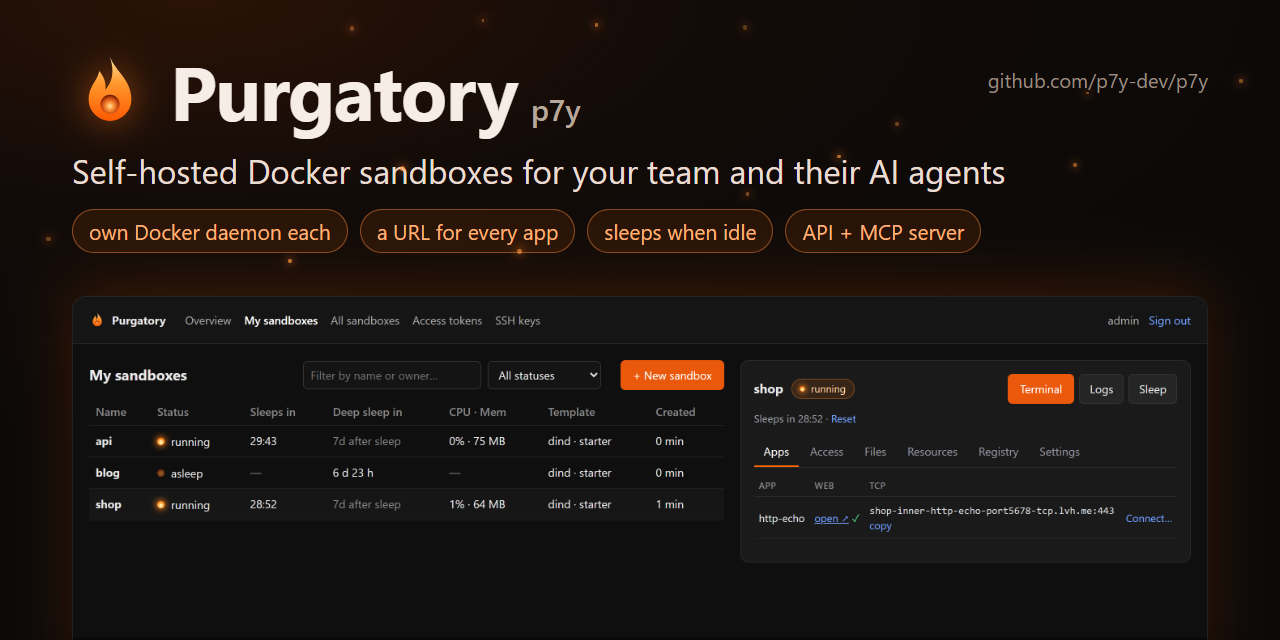This screenshot has width=1280, height=640.
Task: Put the shop sandbox to Sleep
Action: 1153,389
